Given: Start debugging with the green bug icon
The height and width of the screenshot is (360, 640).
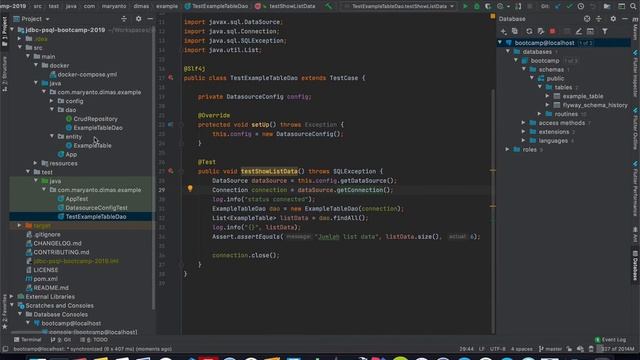Looking at the screenshot, I should 476,6.
